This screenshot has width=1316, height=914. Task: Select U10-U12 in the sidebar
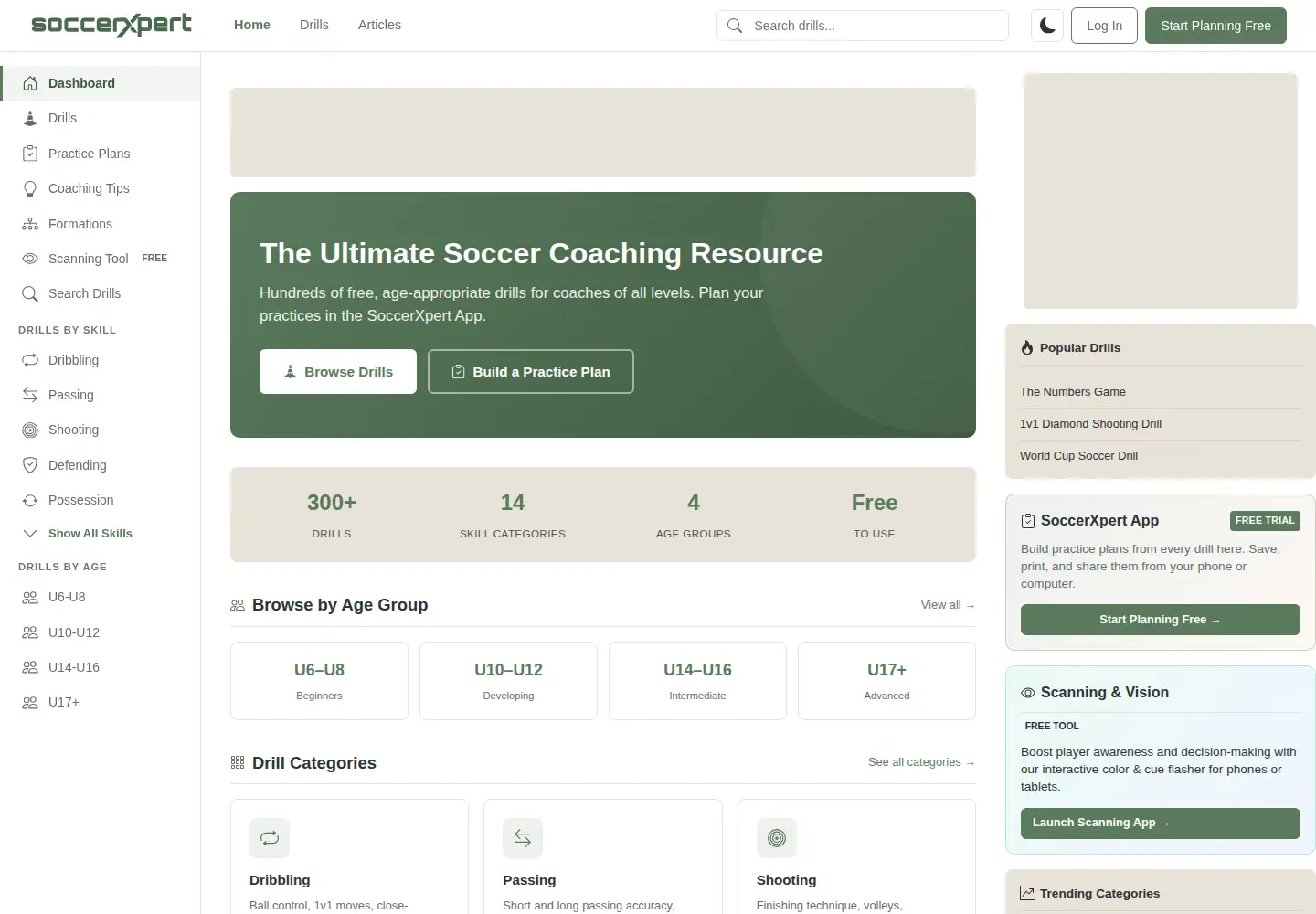click(x=101, y=632)
